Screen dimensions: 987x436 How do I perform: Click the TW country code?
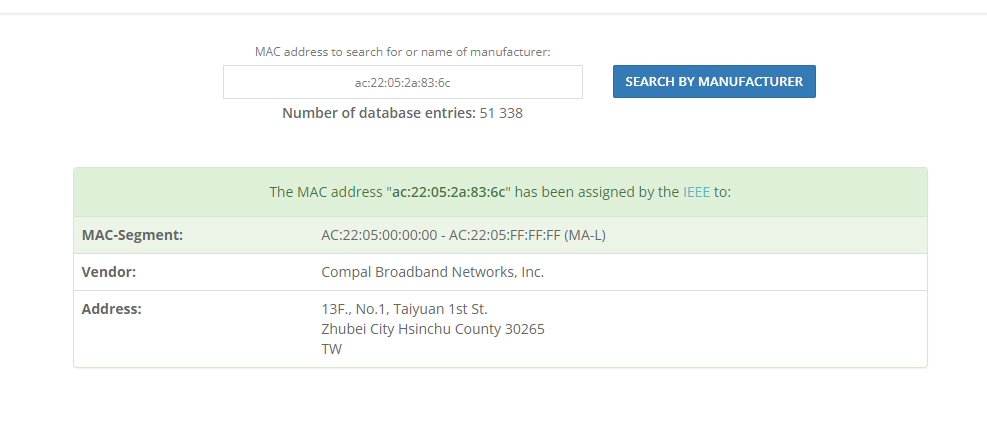click(x=332, y=349)
